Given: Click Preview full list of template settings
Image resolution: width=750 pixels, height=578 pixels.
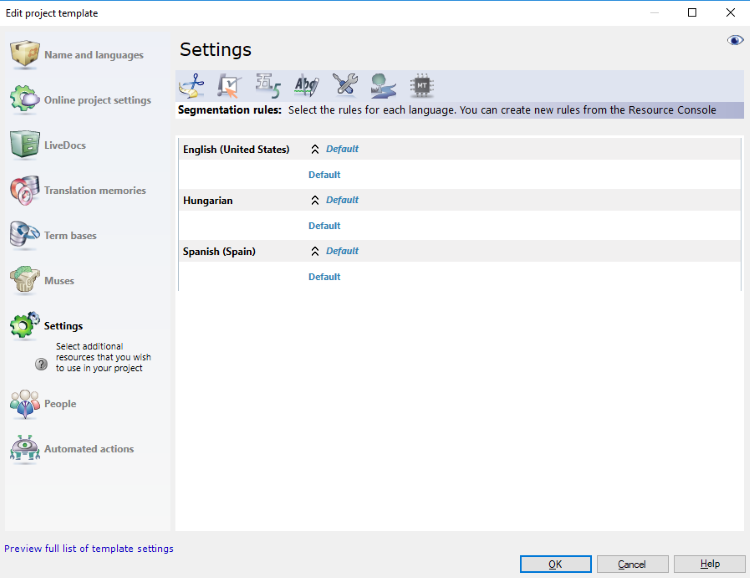Looking at the screenshot, I should click(x=89, y=548).
